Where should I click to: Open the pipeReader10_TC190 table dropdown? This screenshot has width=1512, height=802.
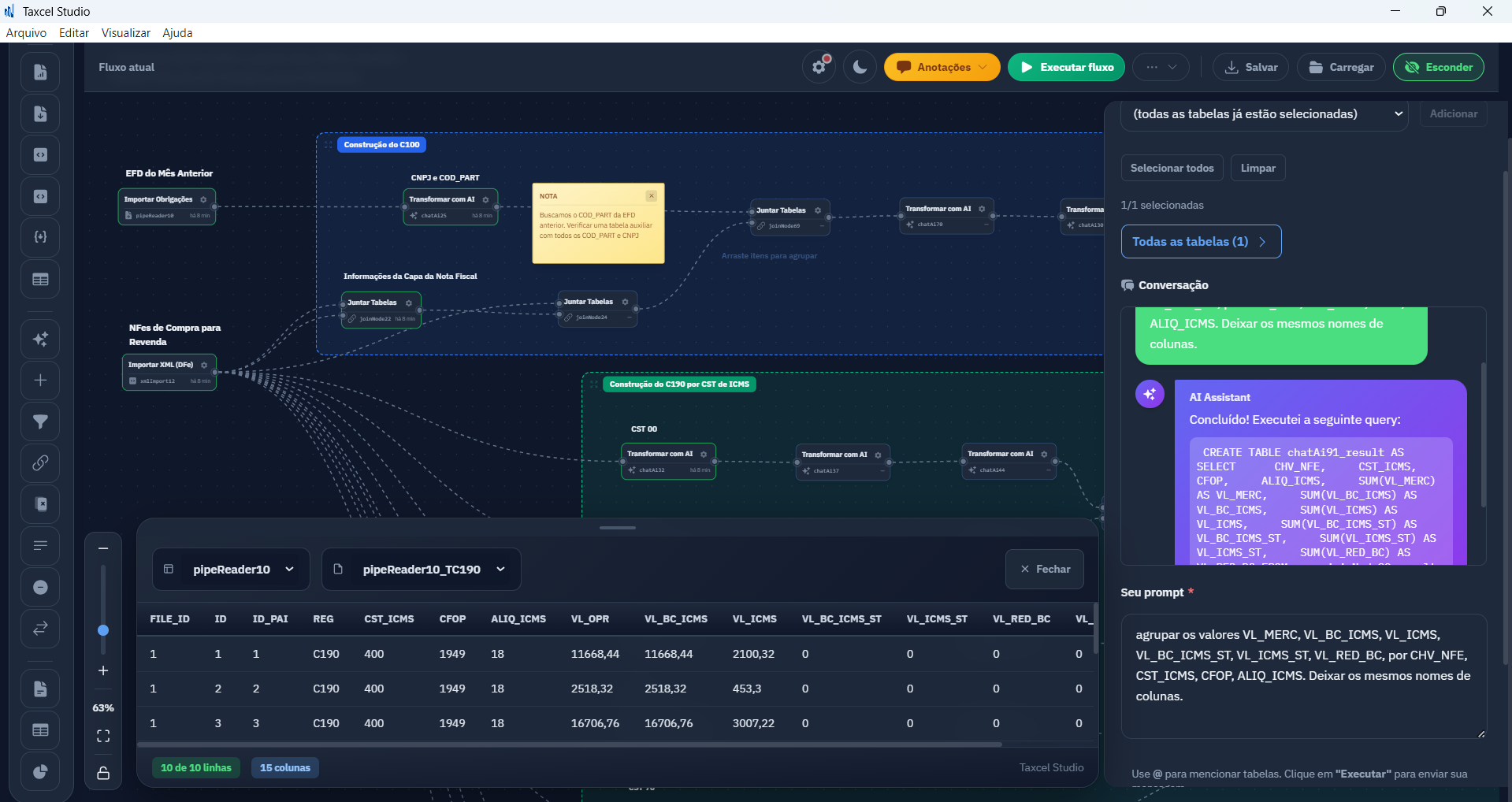point(421,569)
